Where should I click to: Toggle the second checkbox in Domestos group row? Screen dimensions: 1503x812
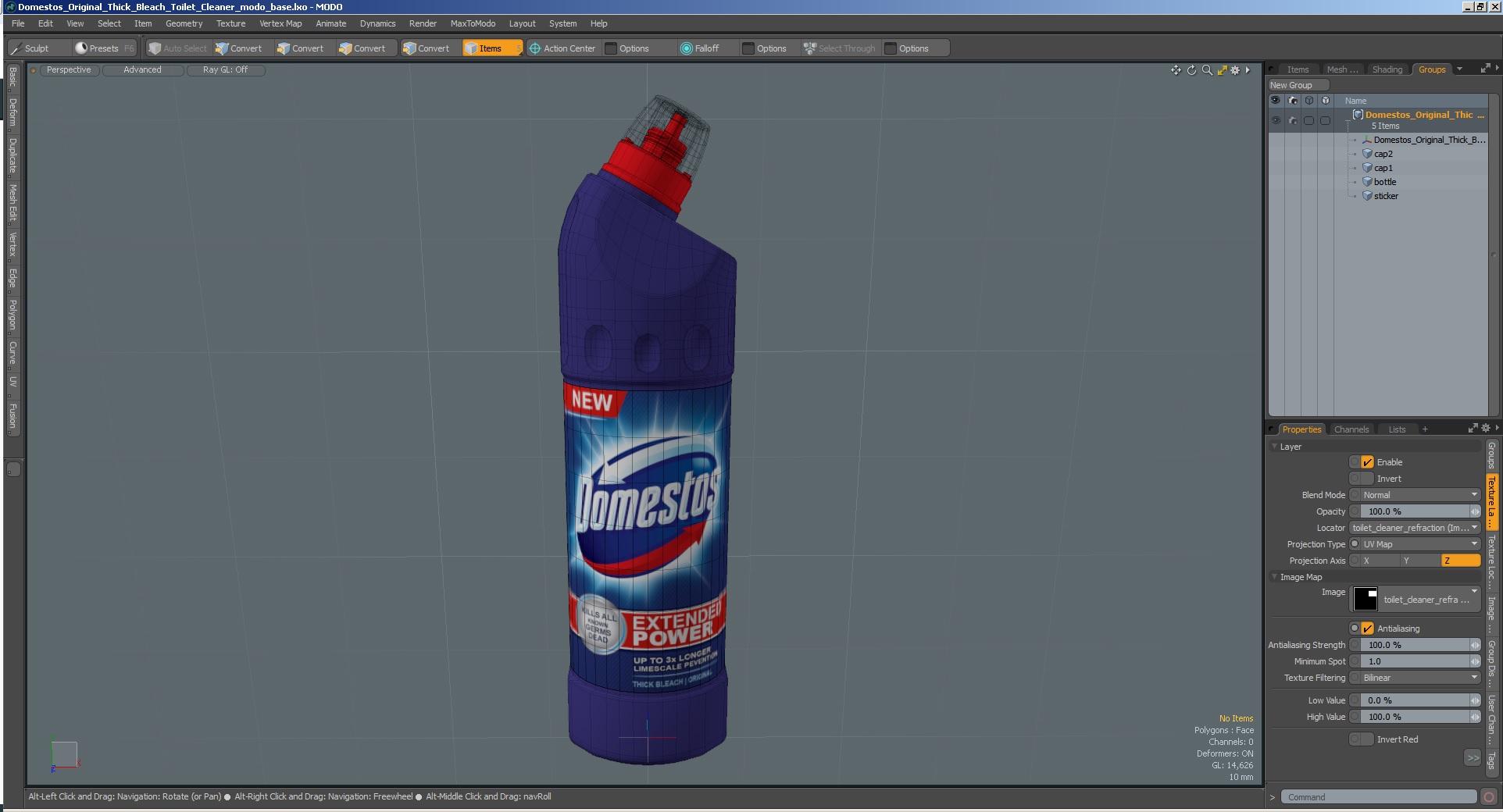(1325, 120)
